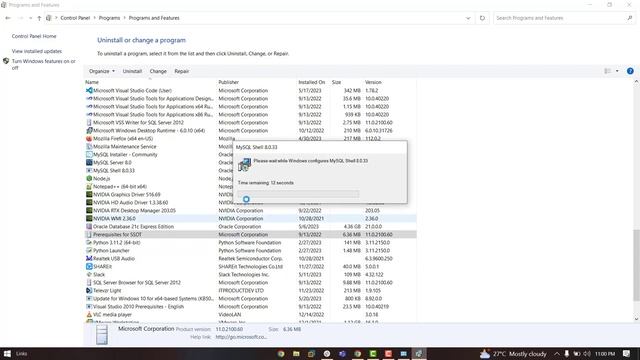
Task: Click the SHAREit row icon
Action: coord(89,267)
